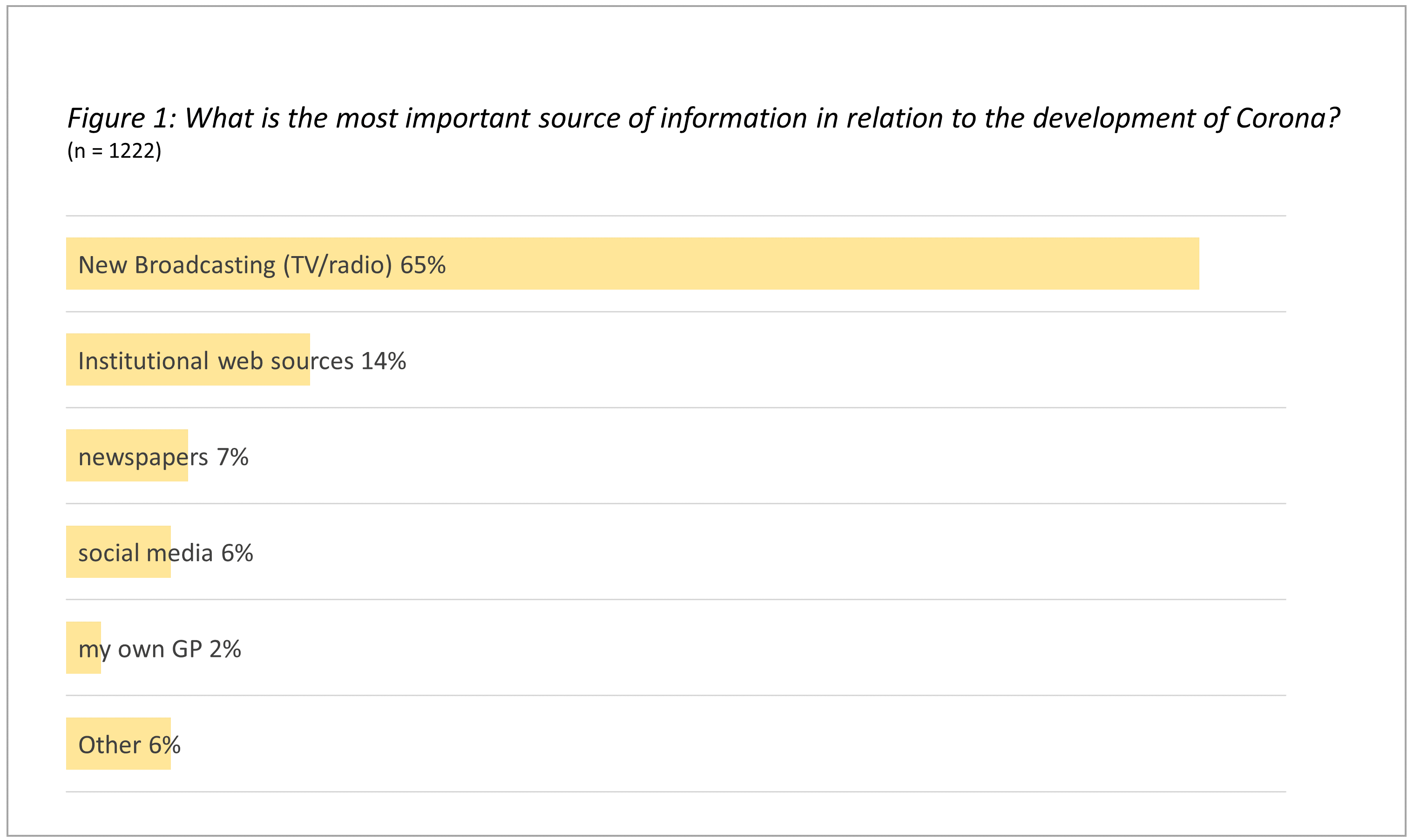Image resolution: width=1414 pixels, height=840 pixels.
Task: Click the 'Figure 1:' prefix in title
Action: pos(122,118)
